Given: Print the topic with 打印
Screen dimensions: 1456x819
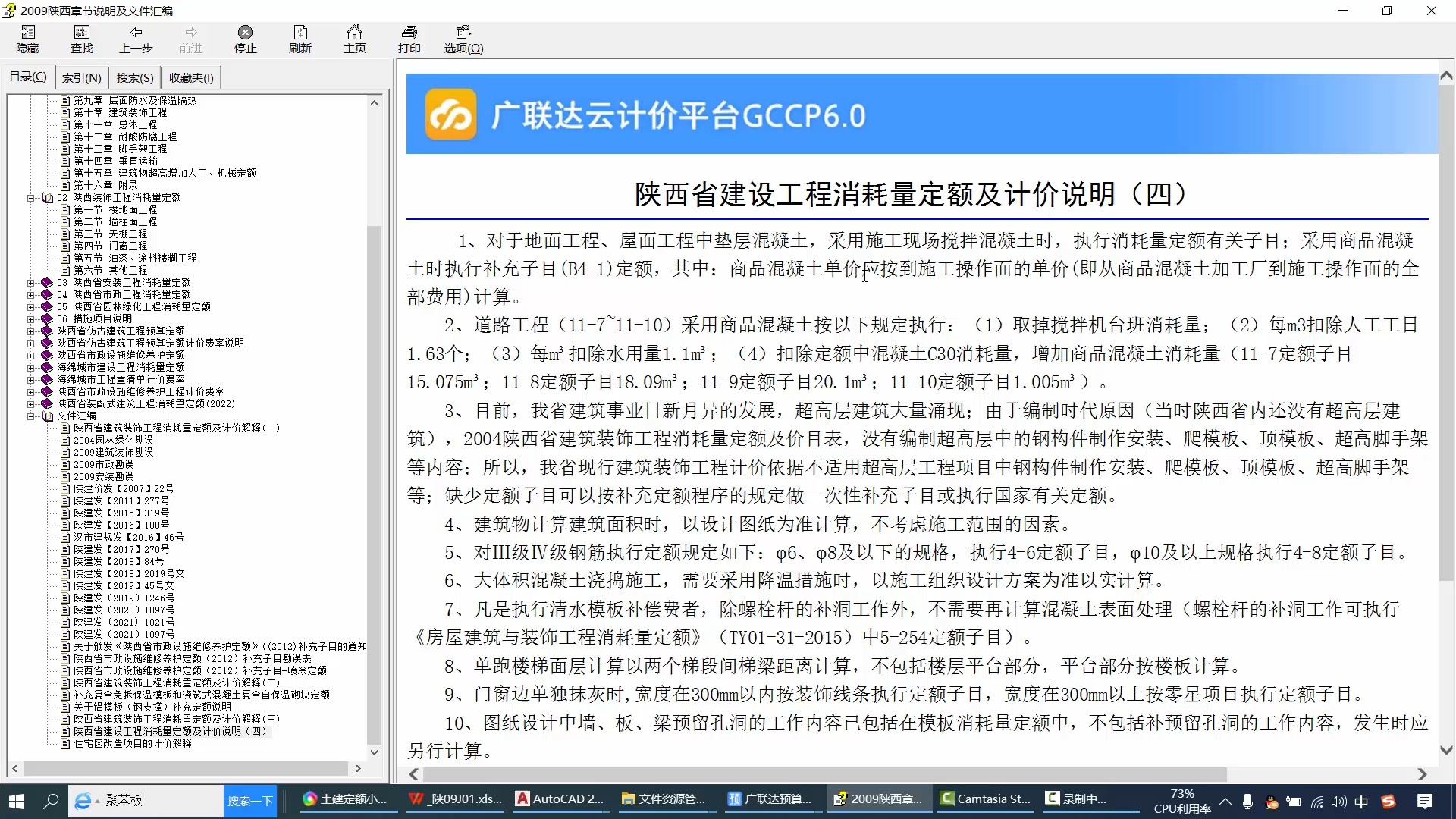Looking at the screenshot, I should (409, 39).
